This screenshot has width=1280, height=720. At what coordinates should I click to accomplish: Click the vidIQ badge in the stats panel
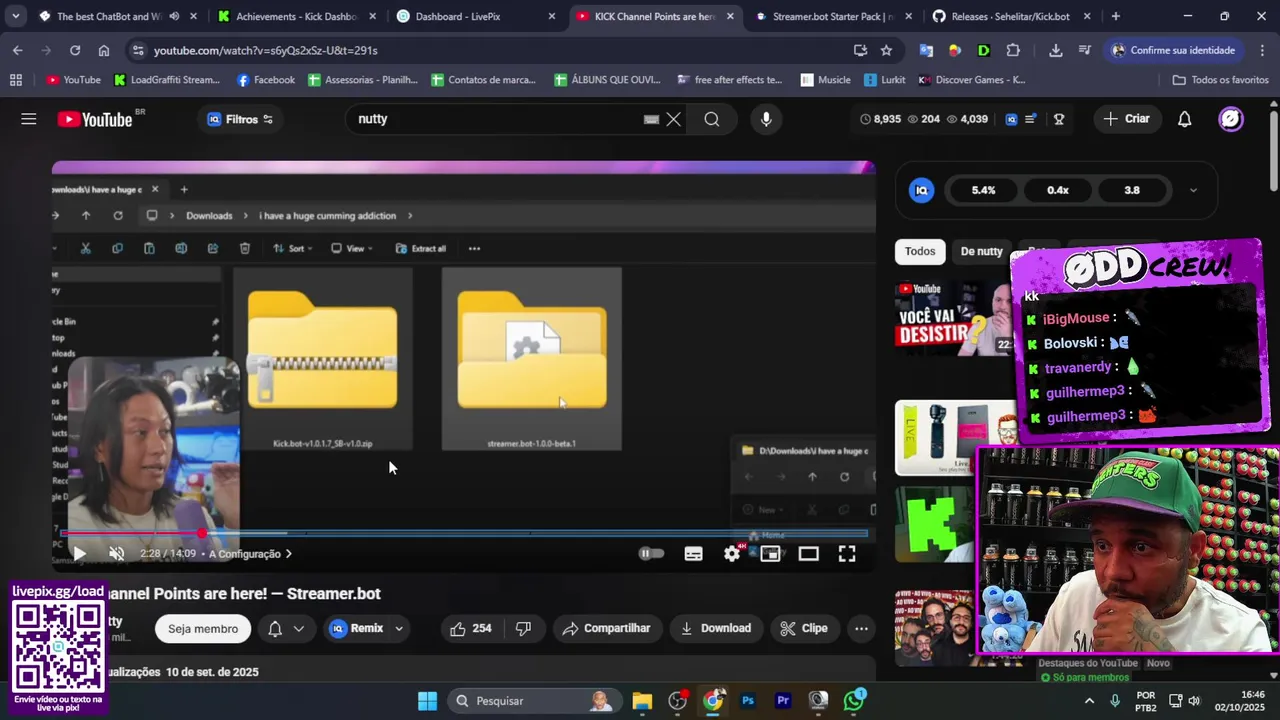click(922, 190)
